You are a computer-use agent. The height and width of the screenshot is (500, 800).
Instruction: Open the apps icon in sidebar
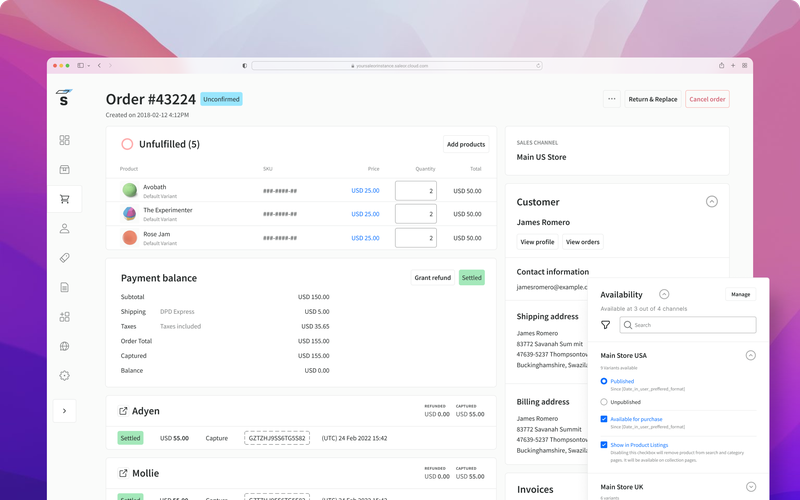point(64,317)
